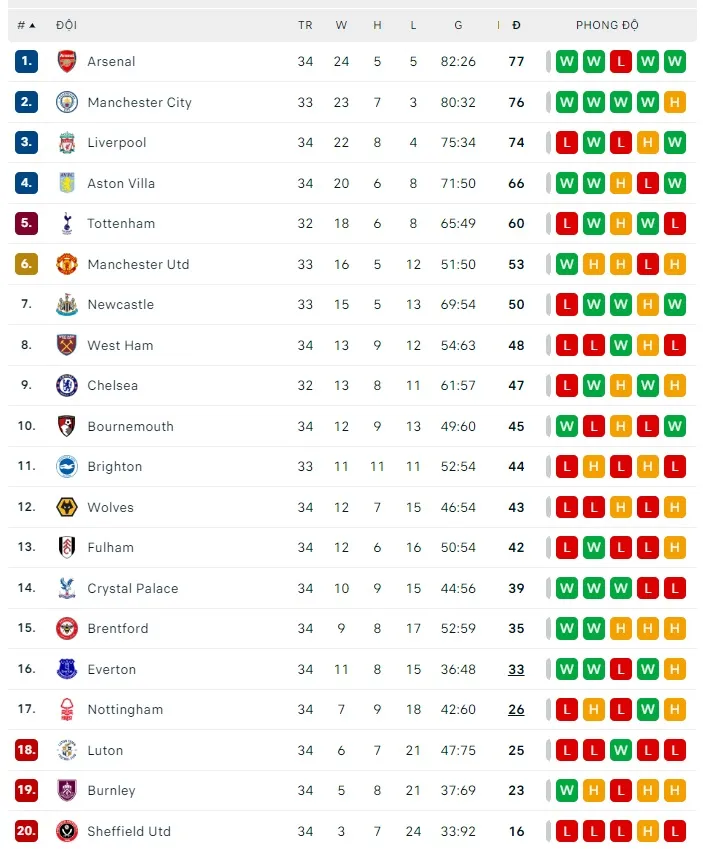This screenshot has width=703, height=849.
Task: Click Manchester City's yellow H form badge
Action: [675, 102]
